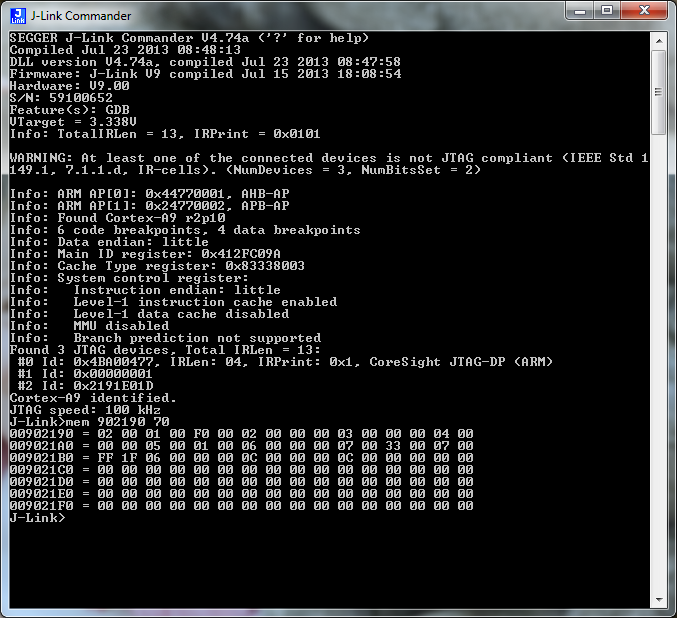Click the 'MMU disabled' line
This screenshot has width=677, height=618.
89,326
